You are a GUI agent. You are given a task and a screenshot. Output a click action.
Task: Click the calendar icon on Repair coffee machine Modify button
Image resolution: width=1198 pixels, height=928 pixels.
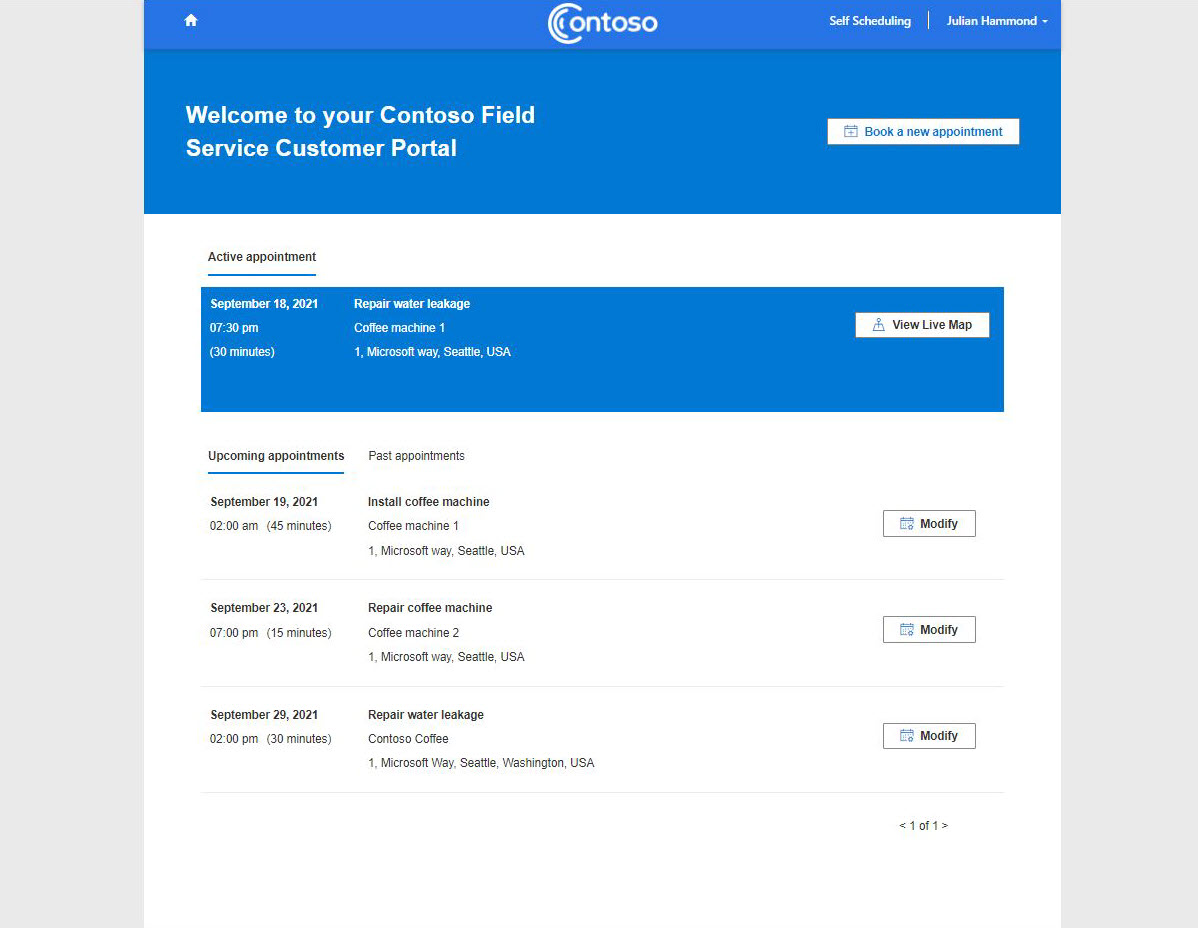click(x=905, y=629)
